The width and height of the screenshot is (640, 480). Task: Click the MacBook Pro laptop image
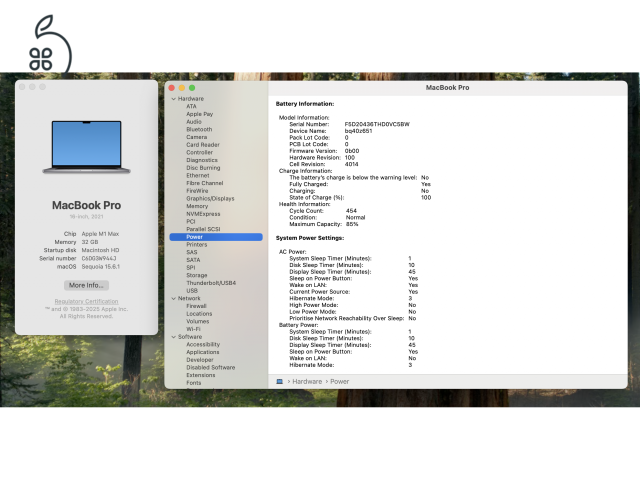pyautogui.click(x=87, y=147)
